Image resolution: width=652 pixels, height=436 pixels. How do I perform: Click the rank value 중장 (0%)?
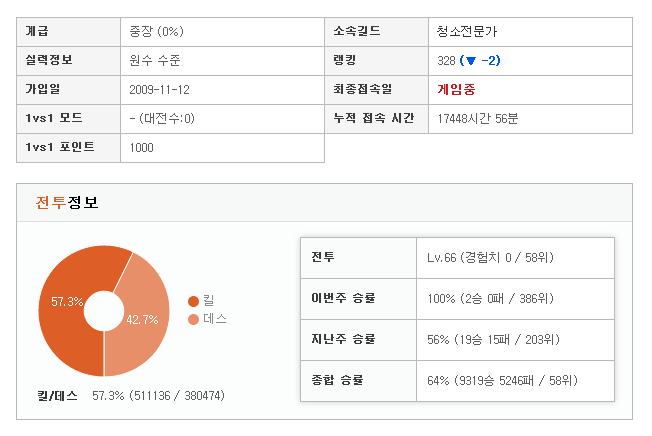click(159, 32)
